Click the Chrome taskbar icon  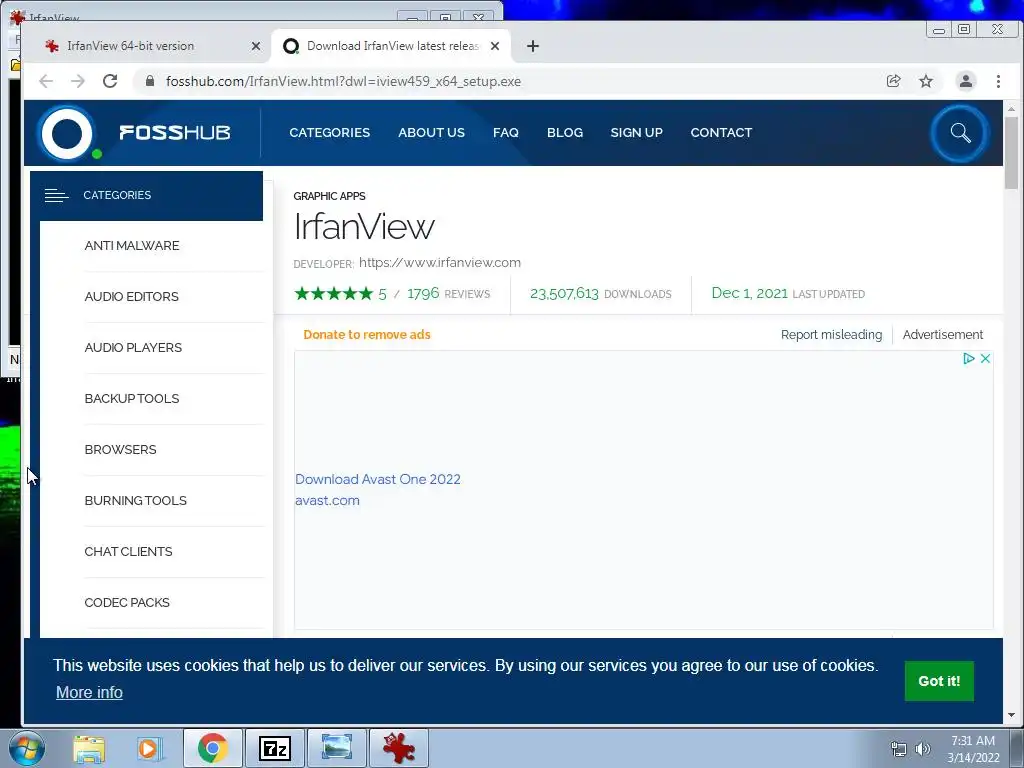click(212, 748)
